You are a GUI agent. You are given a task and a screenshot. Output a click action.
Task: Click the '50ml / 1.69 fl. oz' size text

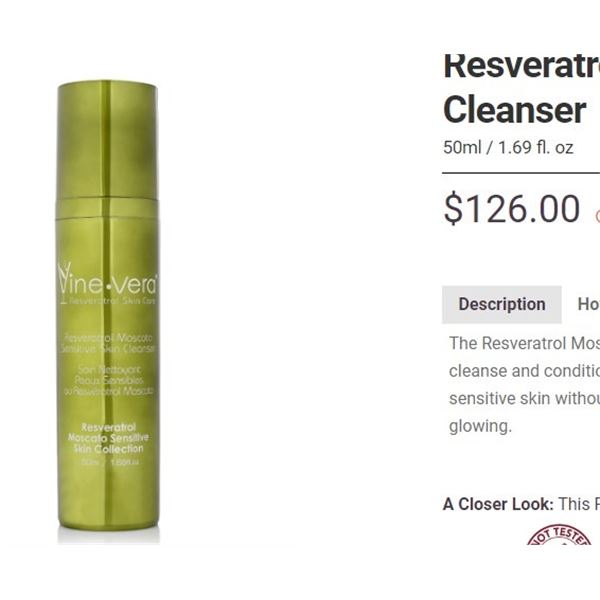508,147
